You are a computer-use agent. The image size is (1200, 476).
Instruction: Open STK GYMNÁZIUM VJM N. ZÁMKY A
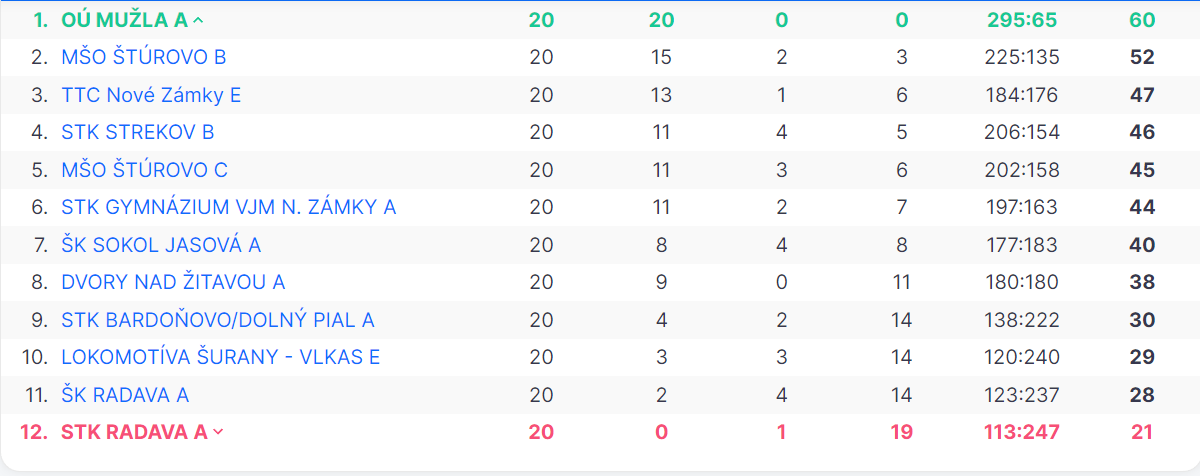pyautogui.click(x=229, y=207)
